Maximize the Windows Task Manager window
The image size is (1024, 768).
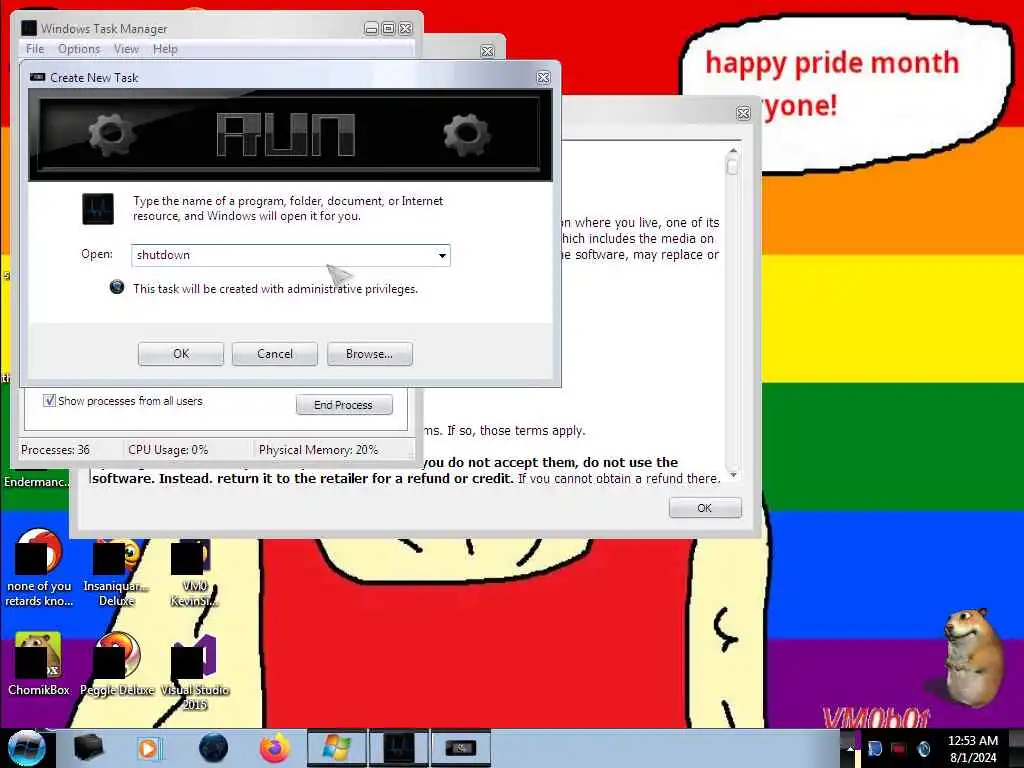(x=388, y=29)
